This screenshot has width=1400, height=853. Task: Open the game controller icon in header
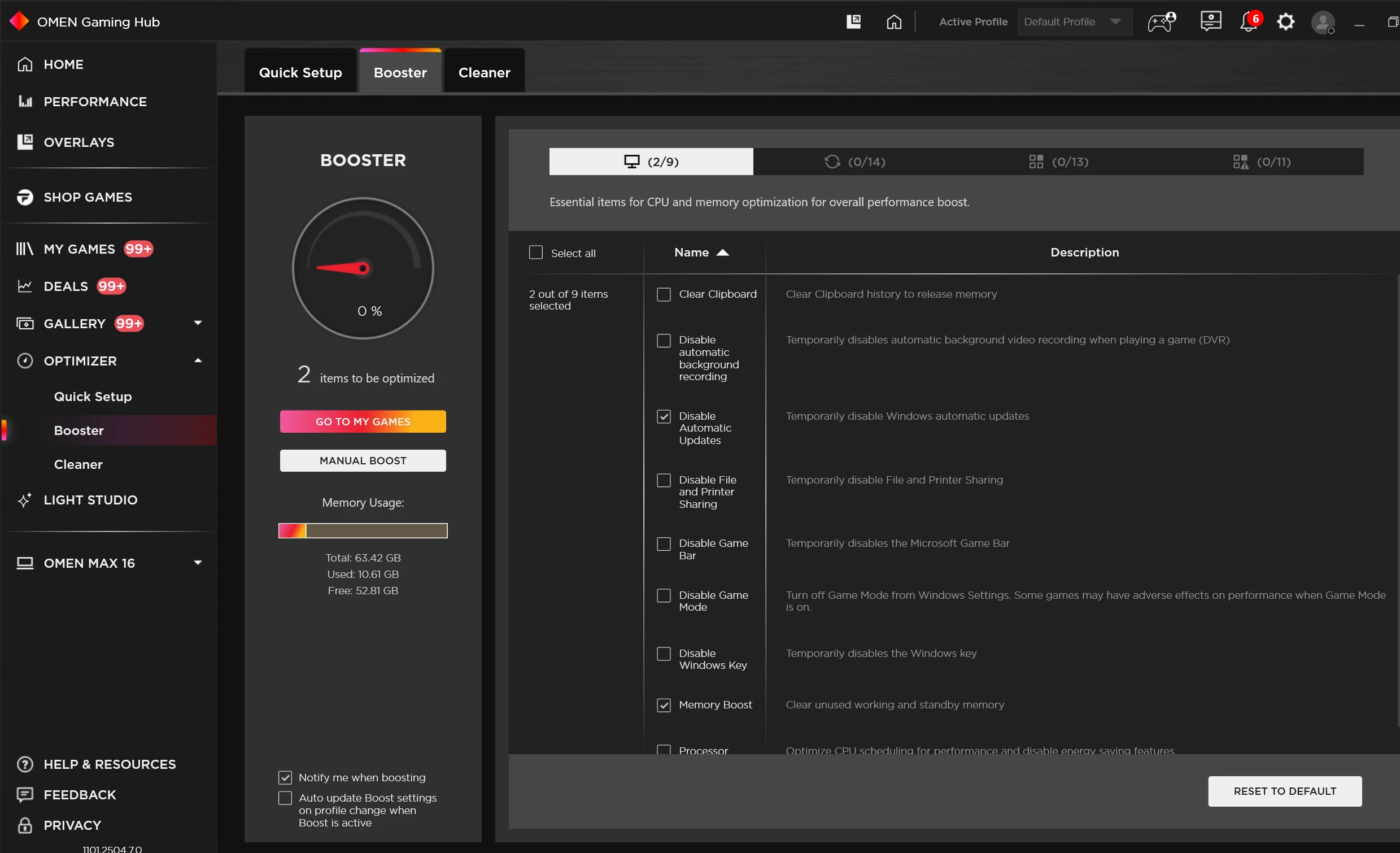pyautogui.click(x=1160, y=21)
